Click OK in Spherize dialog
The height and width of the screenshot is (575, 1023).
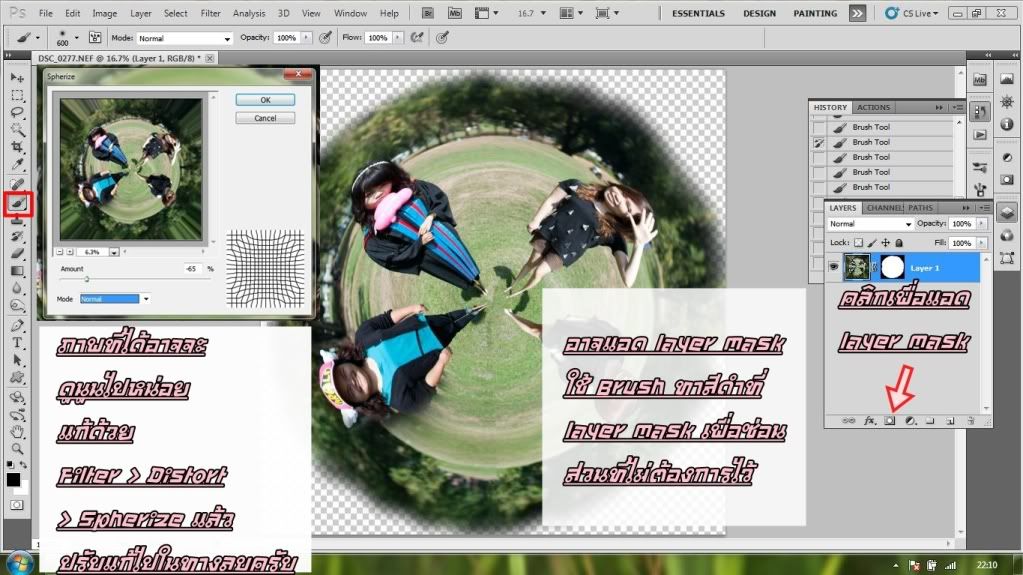pyautogui.click(x=265, y=100)
